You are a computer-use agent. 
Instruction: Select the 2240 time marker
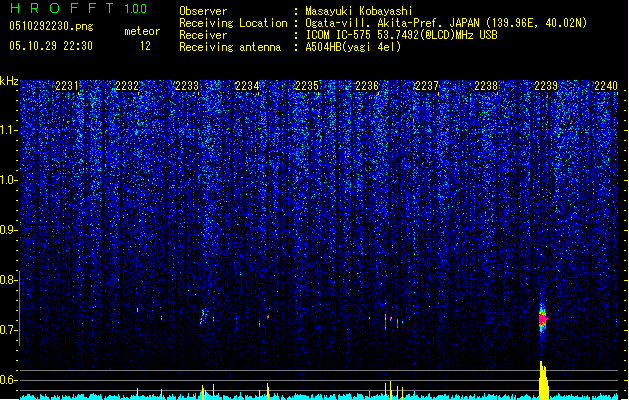tap(606, 86)
